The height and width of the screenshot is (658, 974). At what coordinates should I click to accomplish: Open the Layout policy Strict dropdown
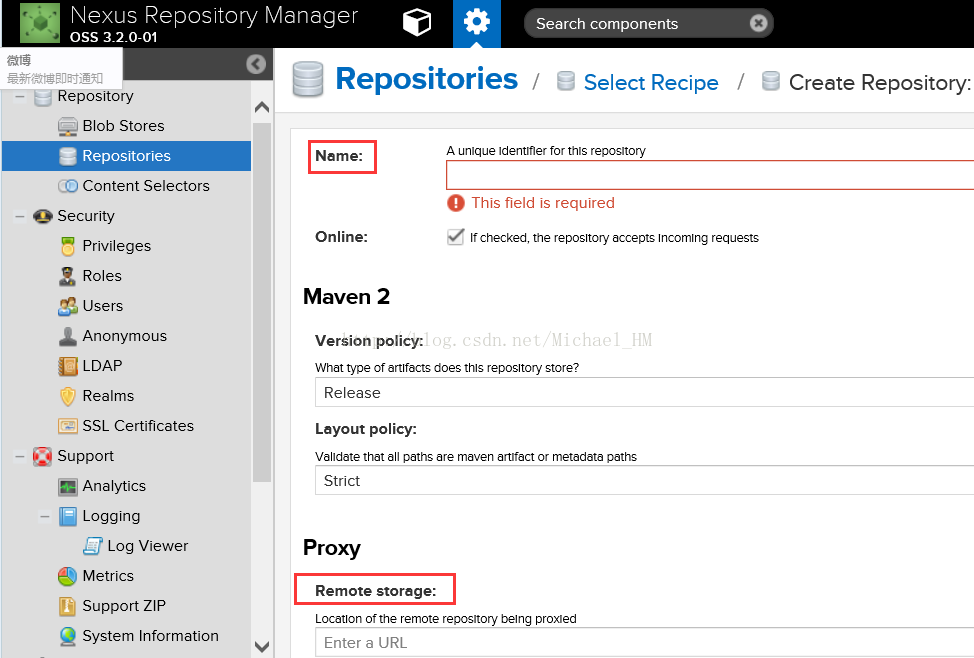[x=644, y=480]
